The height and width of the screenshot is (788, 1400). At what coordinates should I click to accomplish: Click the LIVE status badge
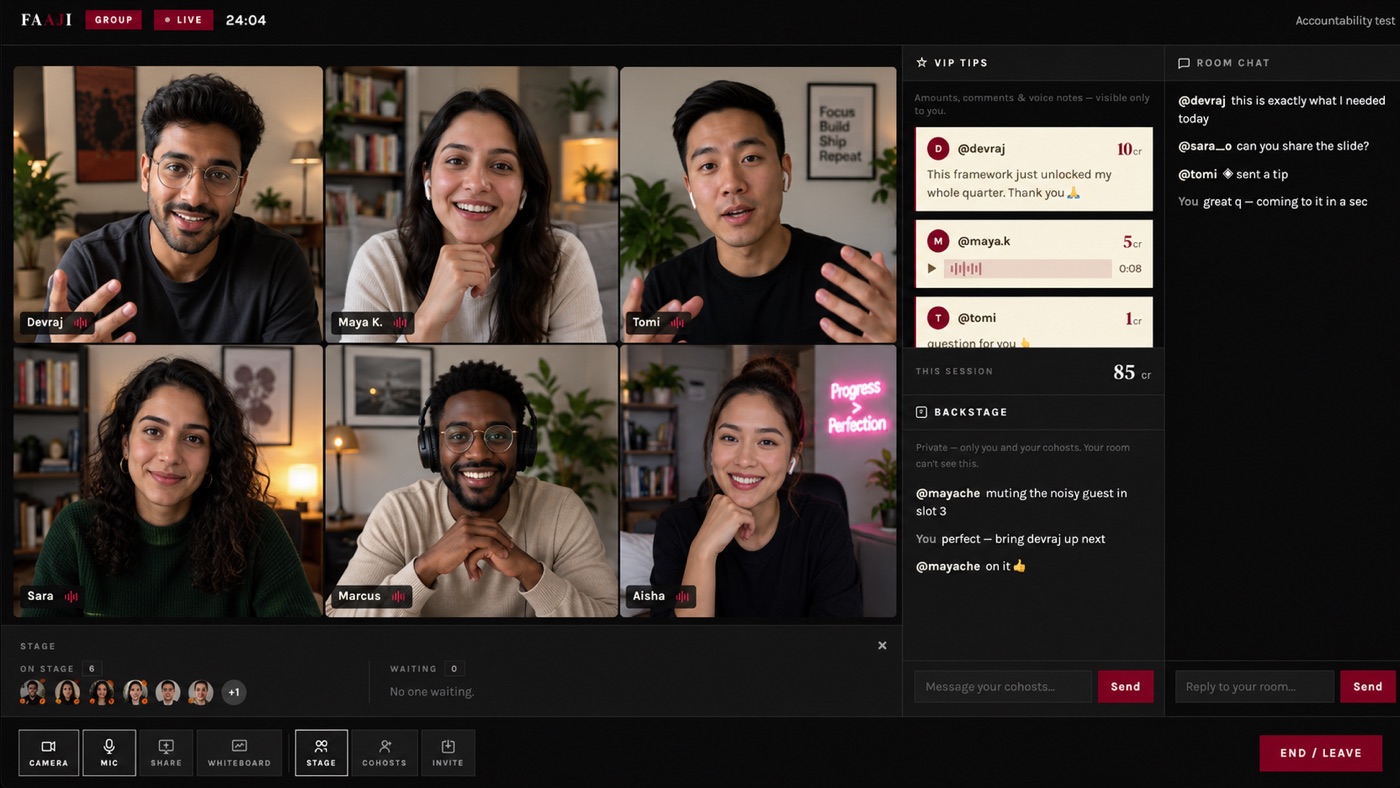tap(183, 20)
